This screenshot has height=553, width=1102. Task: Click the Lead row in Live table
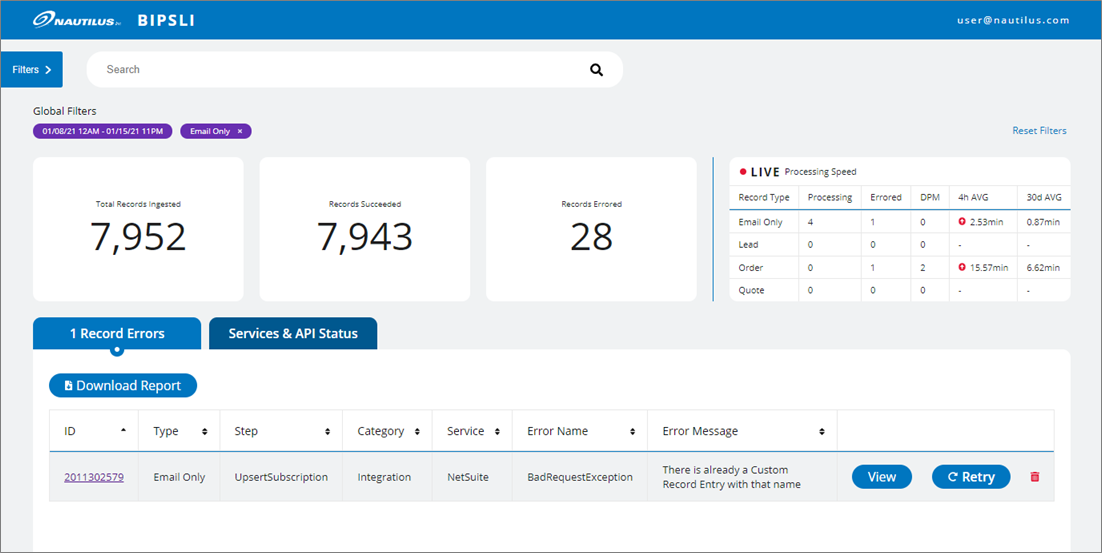[x=900, y=245]
